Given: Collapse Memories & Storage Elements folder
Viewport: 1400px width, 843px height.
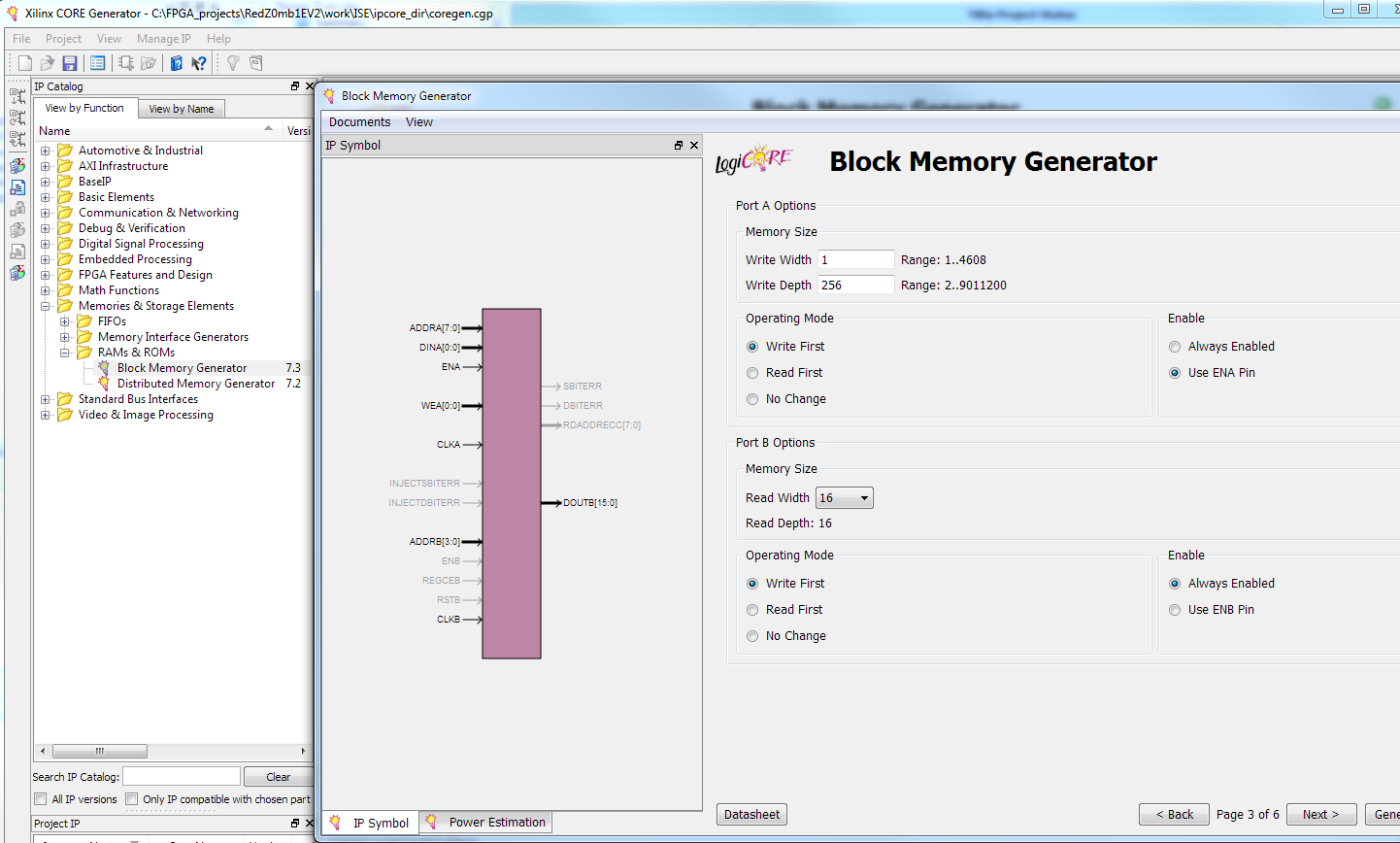Looking at the screenshot, I should point(46,306).
